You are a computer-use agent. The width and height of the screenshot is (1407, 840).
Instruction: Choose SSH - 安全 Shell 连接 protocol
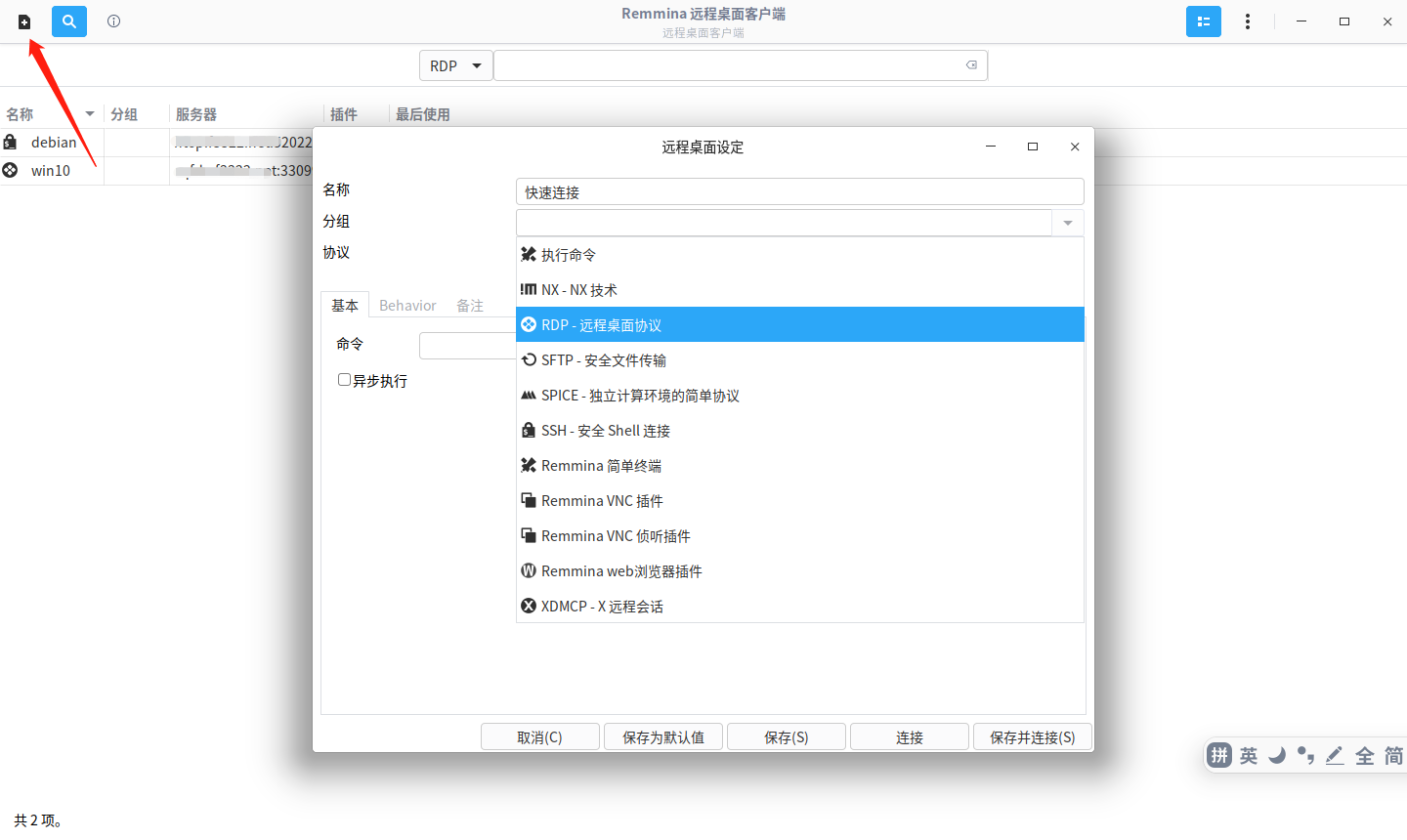point(800,431)
